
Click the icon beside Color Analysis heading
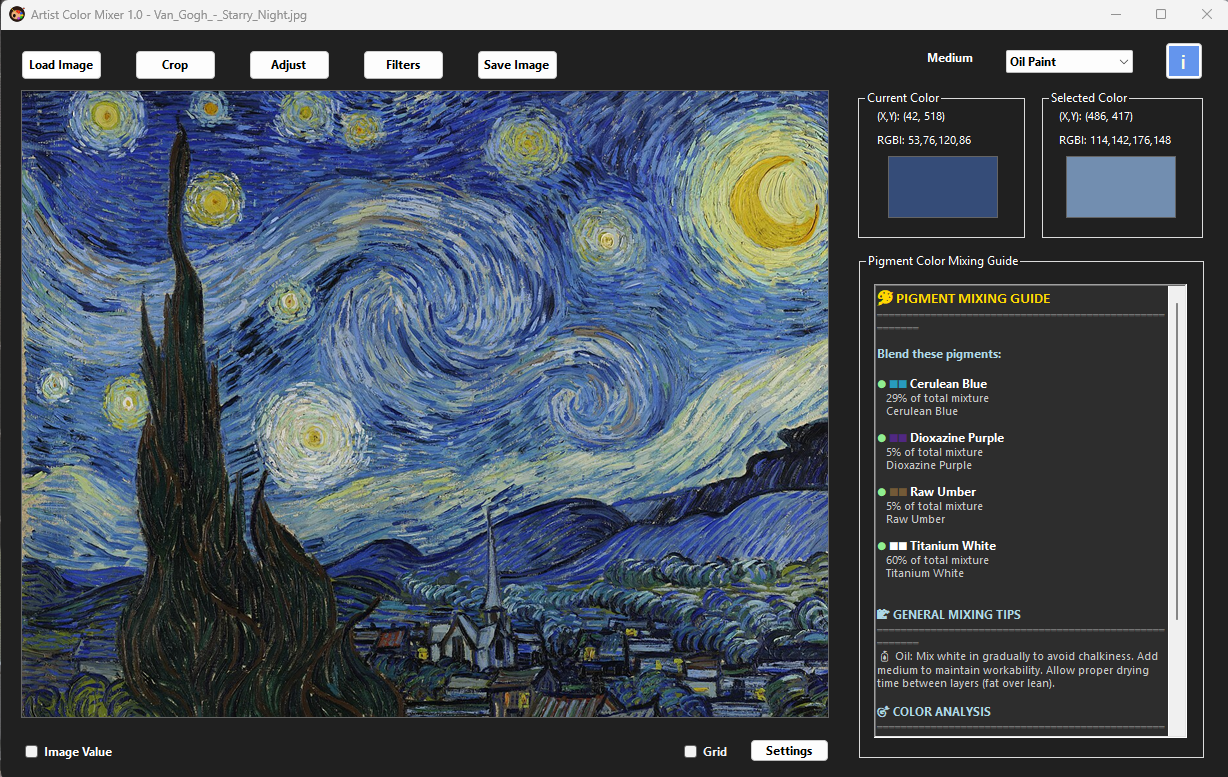point(883,711)
